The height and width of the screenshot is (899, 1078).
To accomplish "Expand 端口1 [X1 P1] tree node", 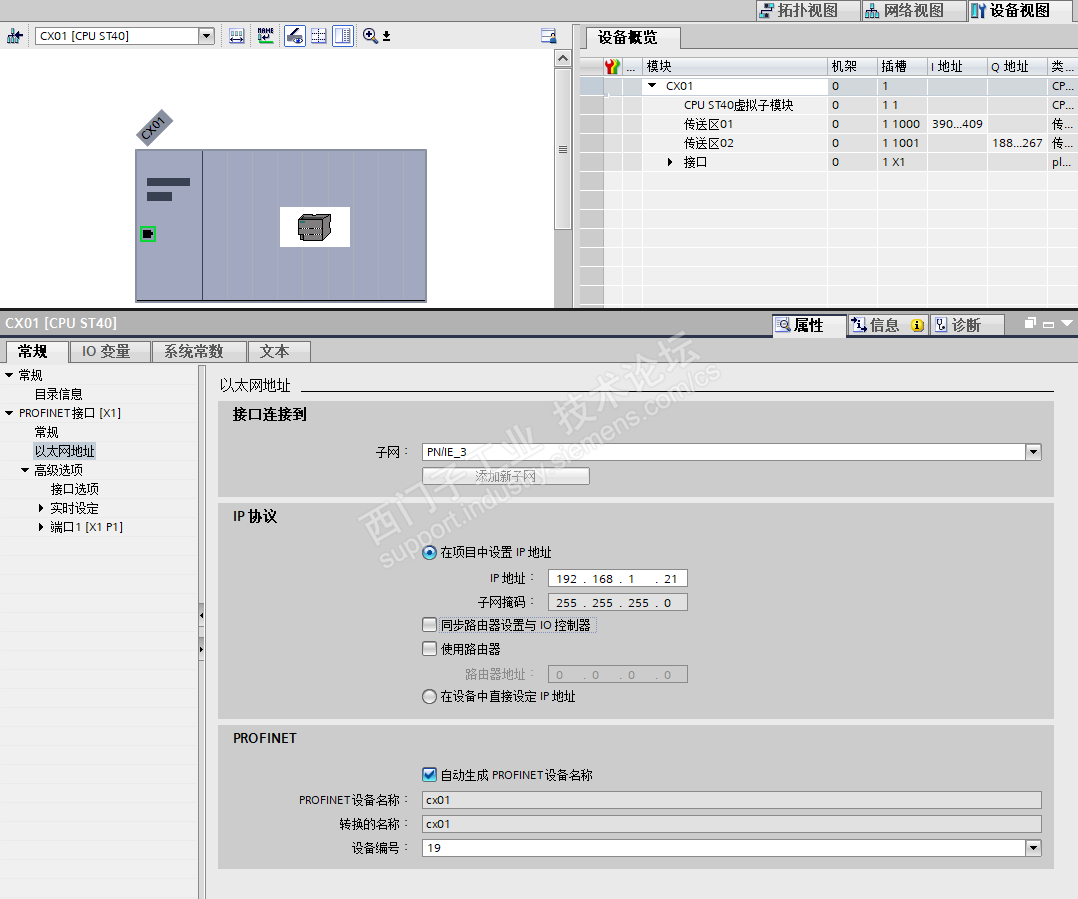I will 41,526.
